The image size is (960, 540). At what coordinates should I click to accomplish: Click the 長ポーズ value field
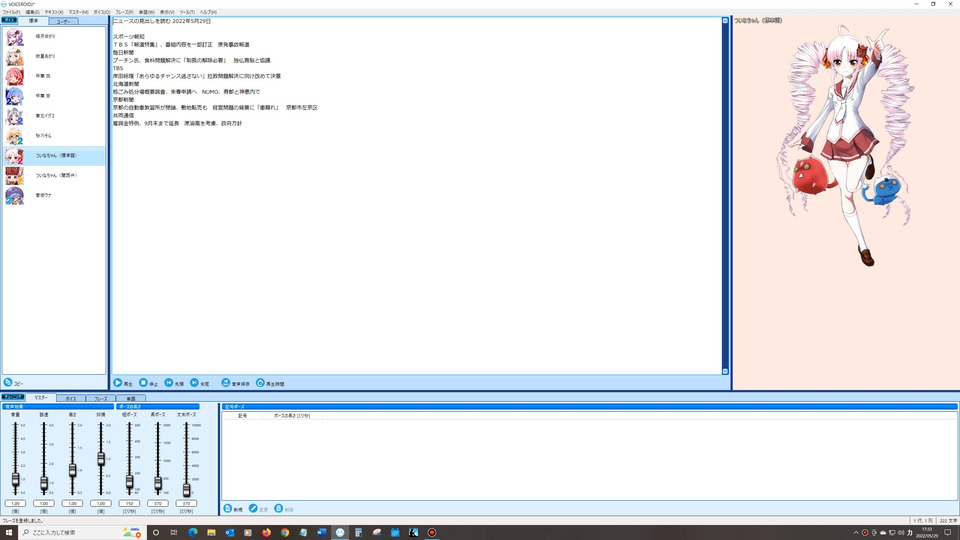coord(158,503)
